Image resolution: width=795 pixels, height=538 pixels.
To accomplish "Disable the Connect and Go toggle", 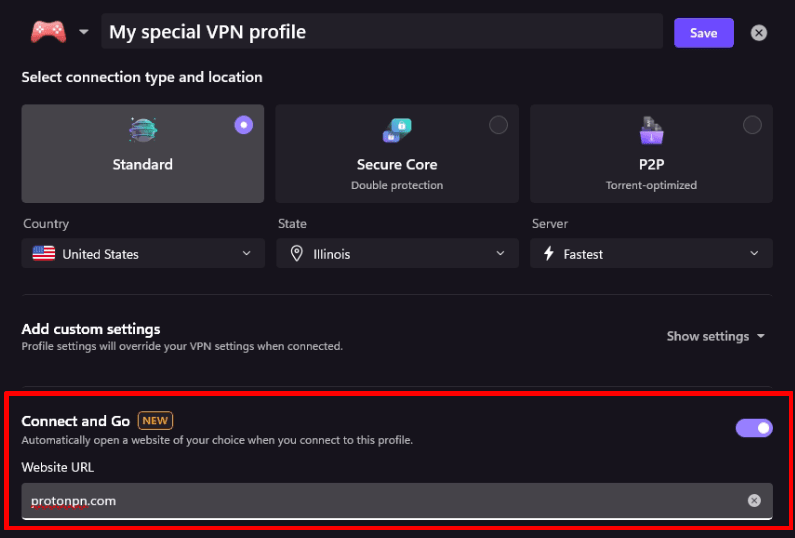I will 754,428.
